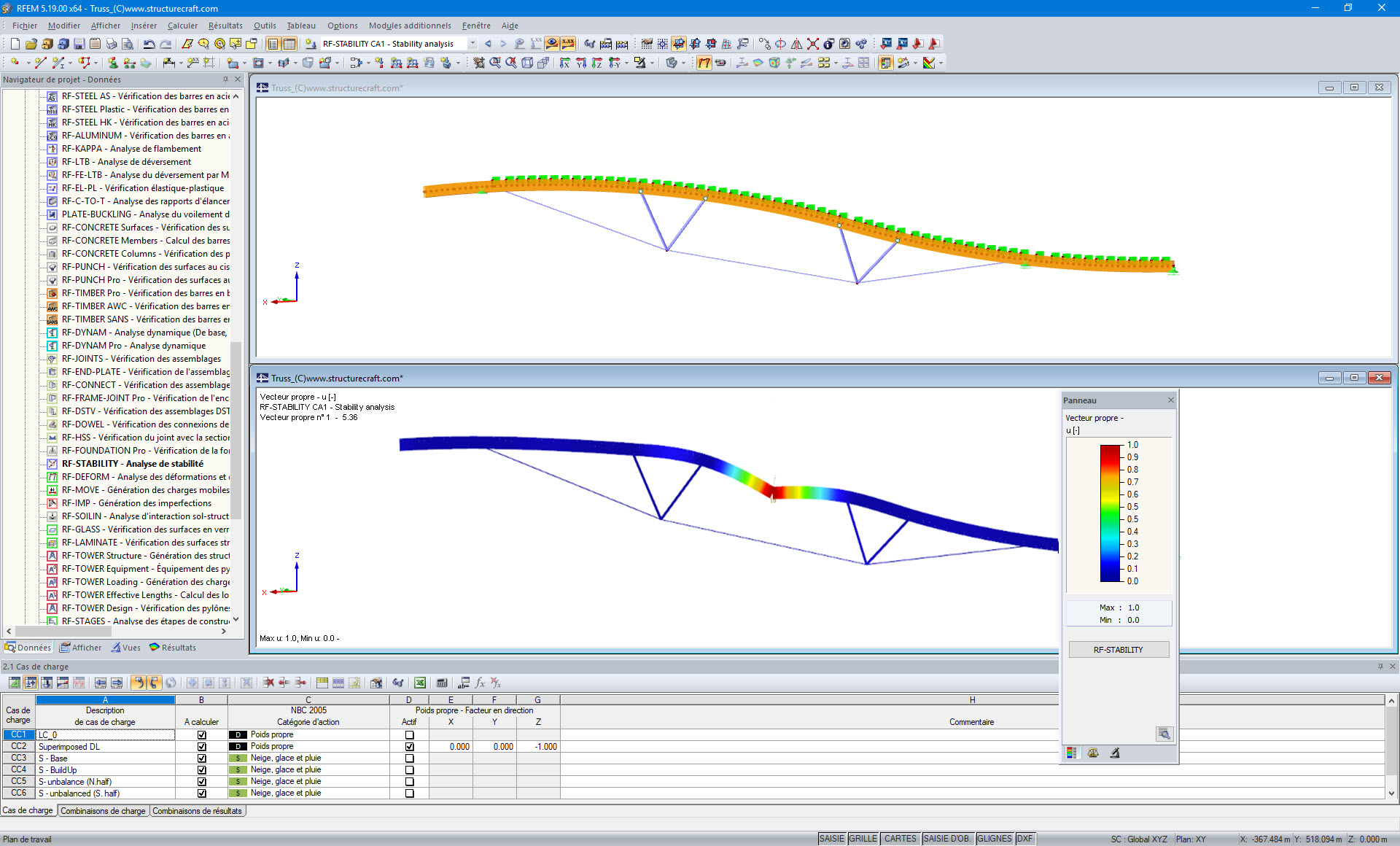
Task: Open the new project icon in the toolbar
Action: (x=14, y=44)
